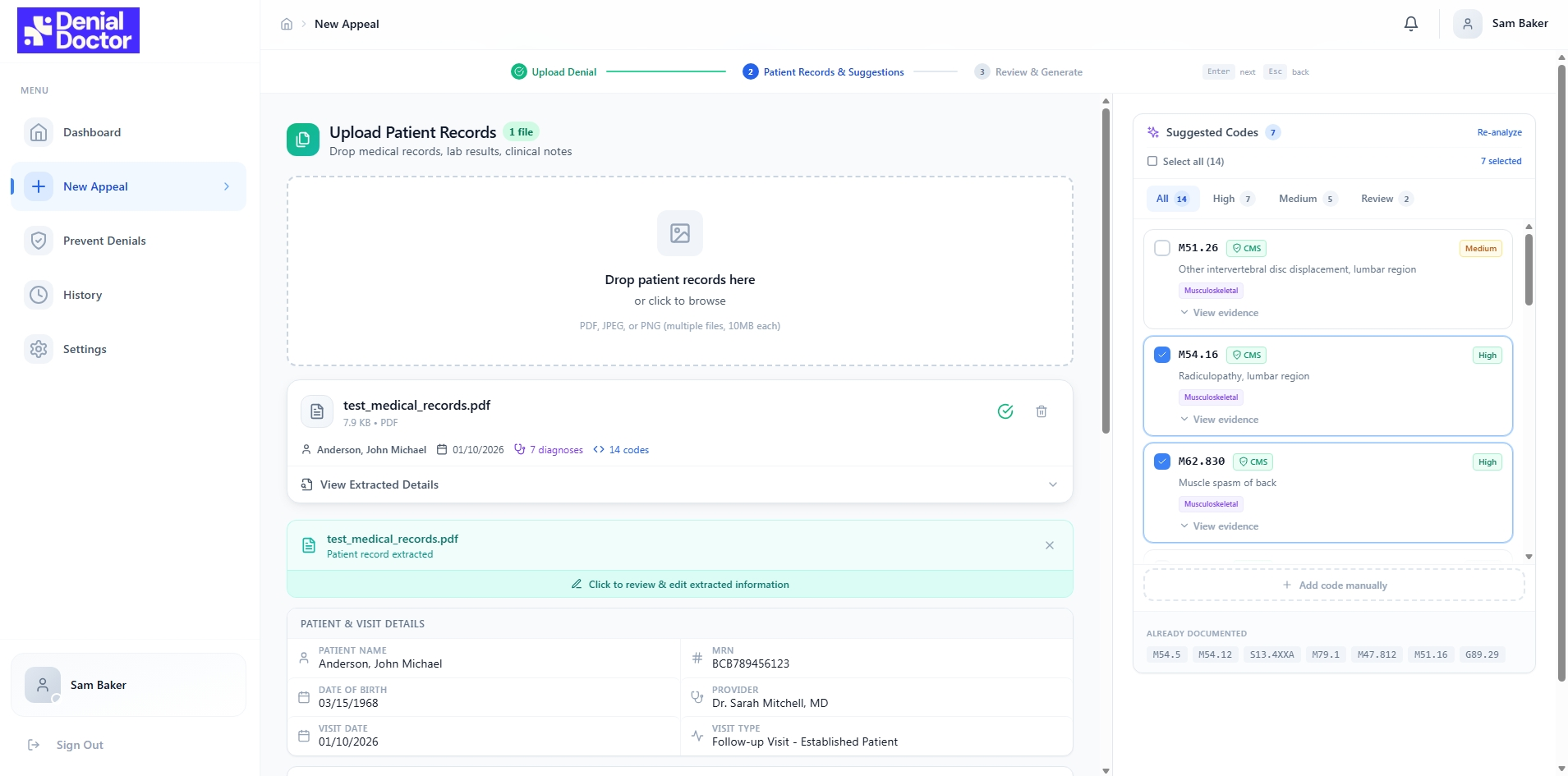Screen dimensions: 1568x776
Task: Expand View Extracted Details
Action: click(x=680, y=484)
